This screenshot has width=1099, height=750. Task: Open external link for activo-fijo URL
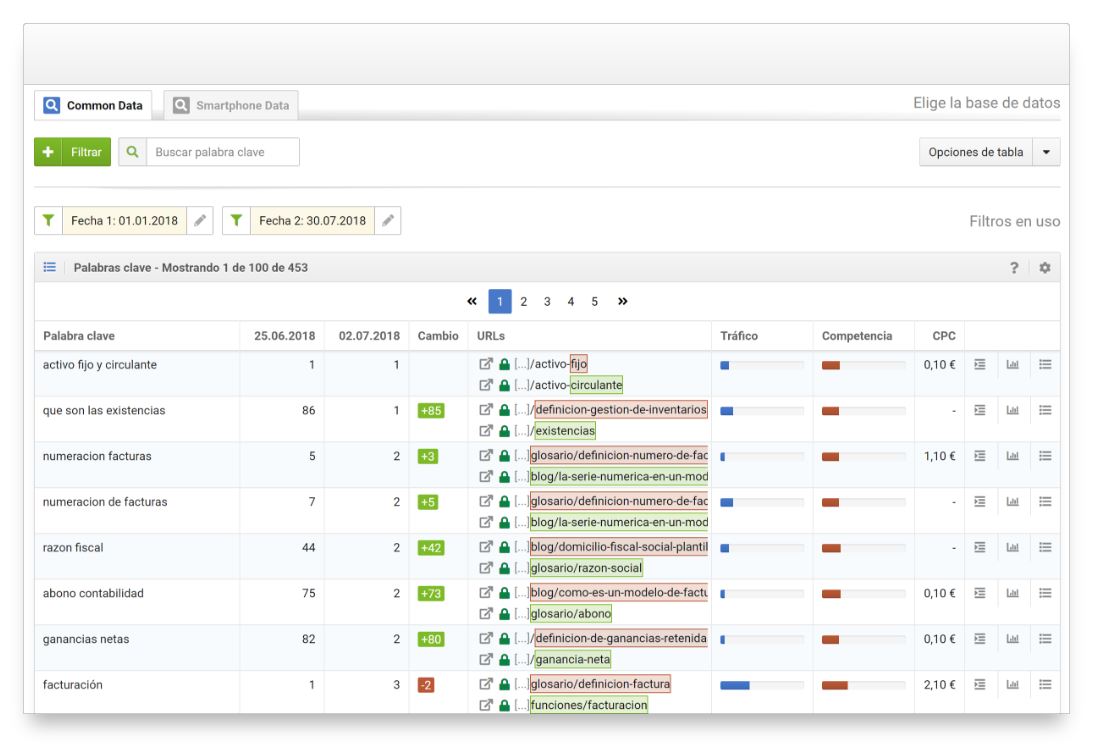486,364
